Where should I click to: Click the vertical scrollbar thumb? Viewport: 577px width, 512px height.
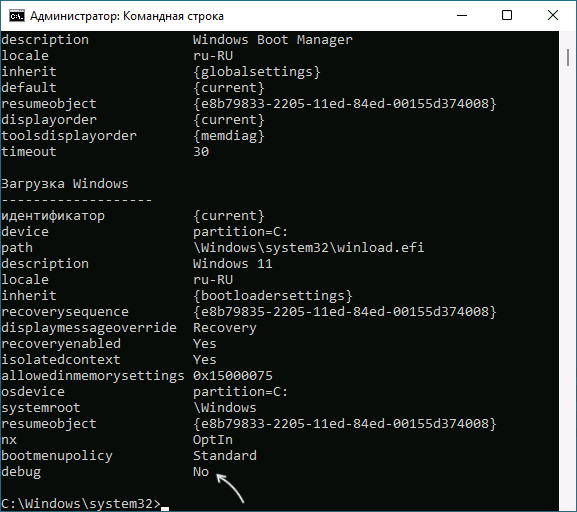pos(568,57)
